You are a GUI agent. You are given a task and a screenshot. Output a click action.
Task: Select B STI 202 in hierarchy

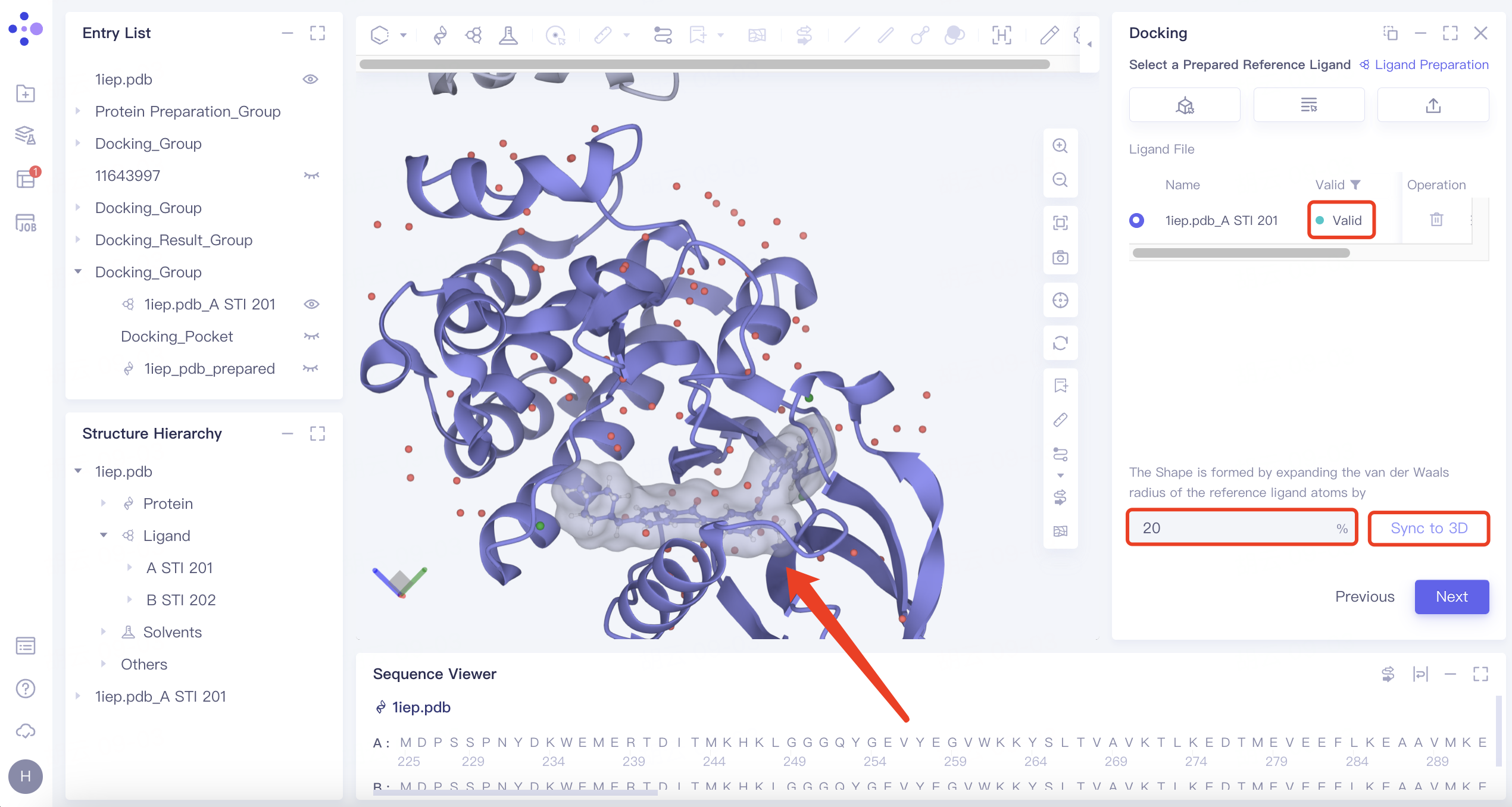(181, 600)
